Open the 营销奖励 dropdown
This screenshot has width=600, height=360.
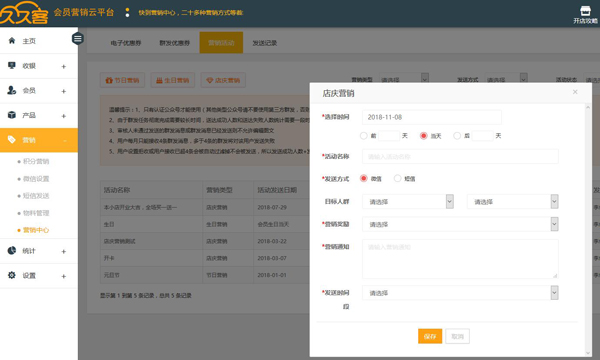point(460,224)
